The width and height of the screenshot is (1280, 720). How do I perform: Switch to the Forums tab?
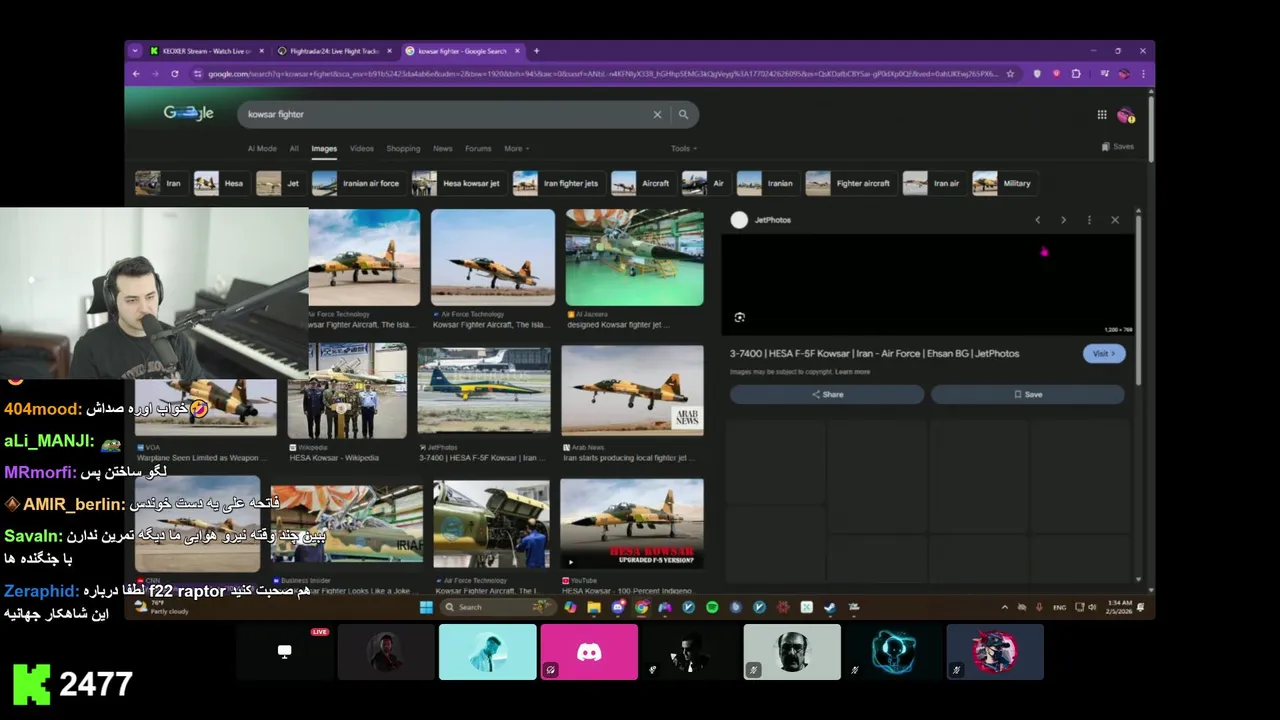pyautogui.click(x=478, y=149)
